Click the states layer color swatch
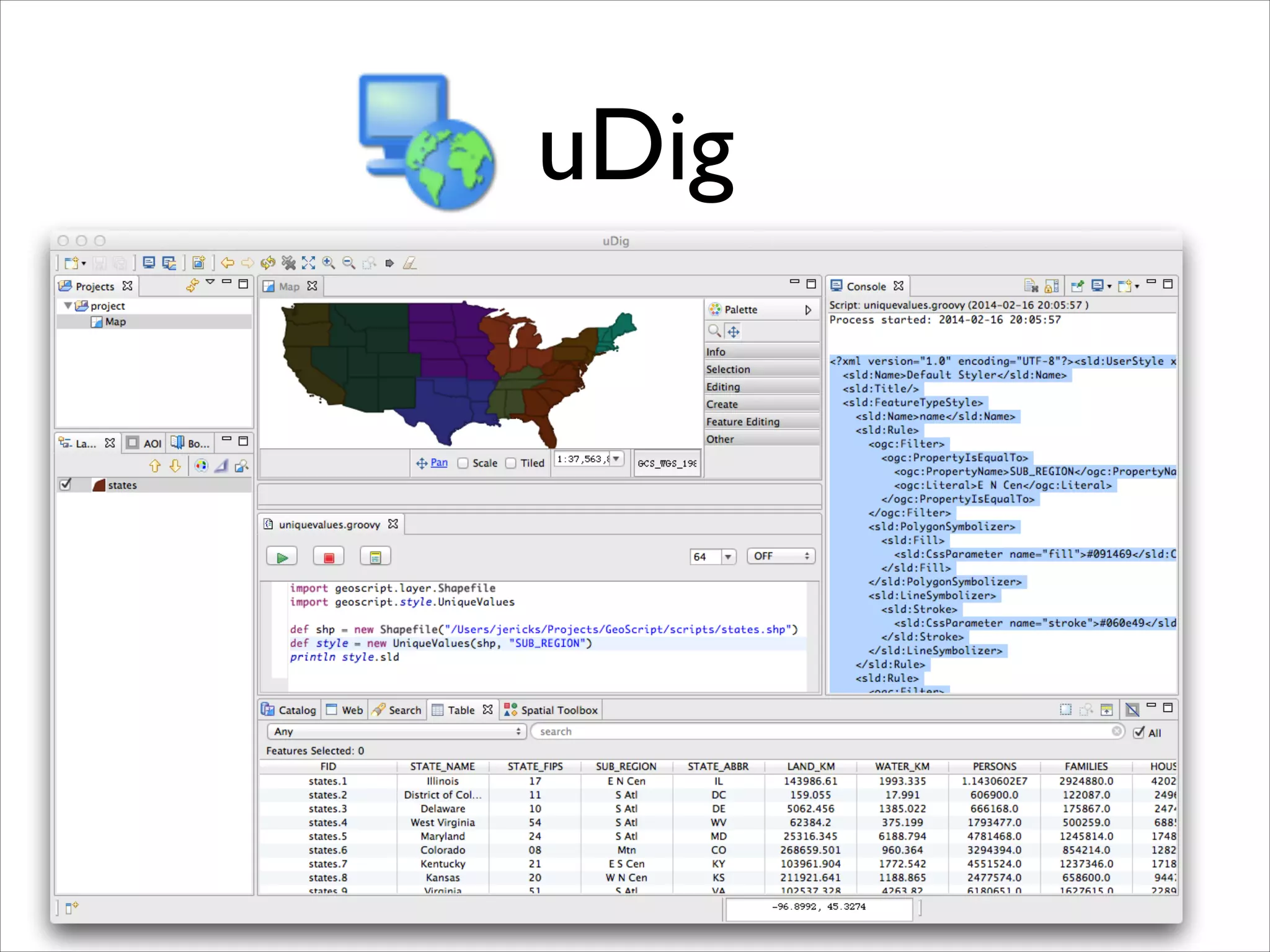 click(x=99, y=485)
